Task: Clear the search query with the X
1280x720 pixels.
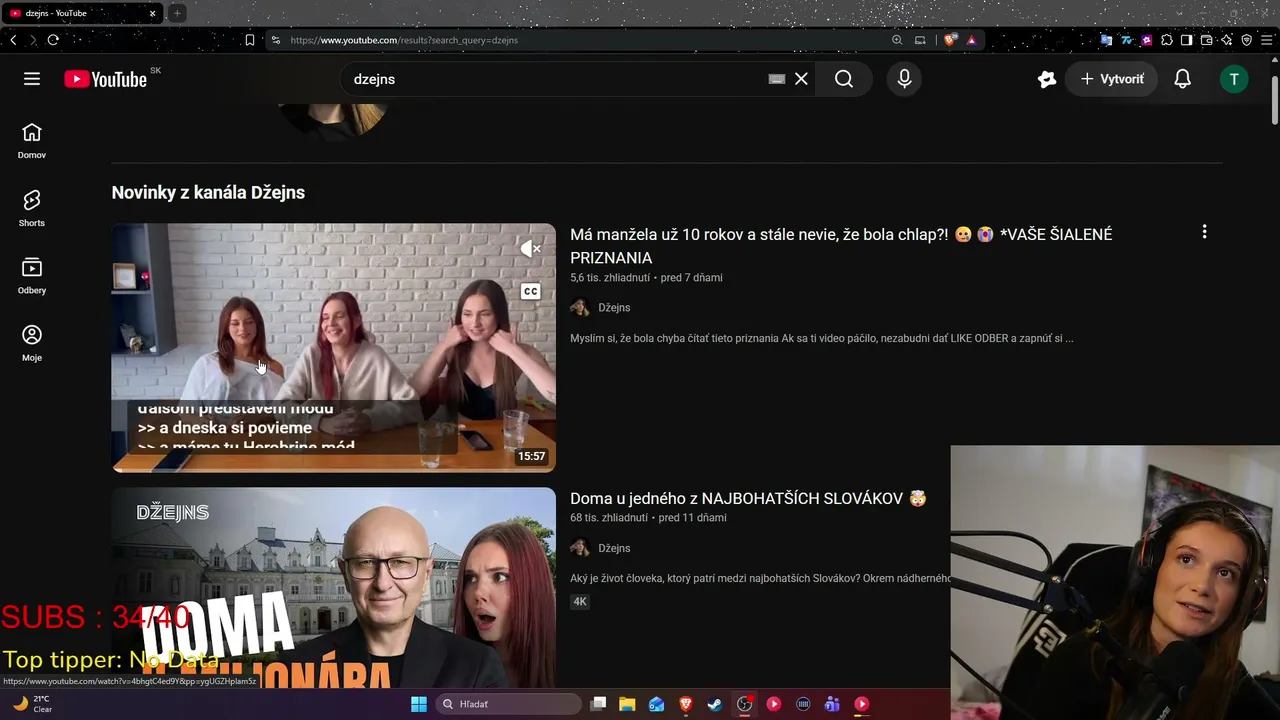Action: tap(801, 79)
